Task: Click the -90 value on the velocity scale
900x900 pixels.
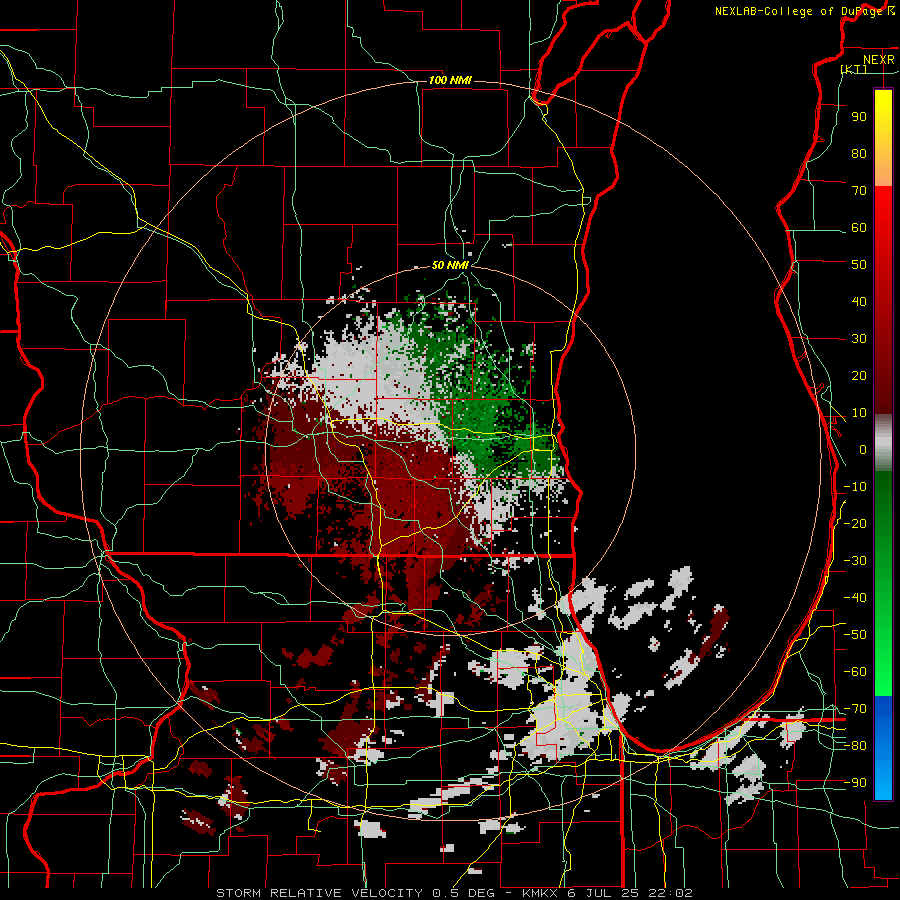Action: click(855, 783)
